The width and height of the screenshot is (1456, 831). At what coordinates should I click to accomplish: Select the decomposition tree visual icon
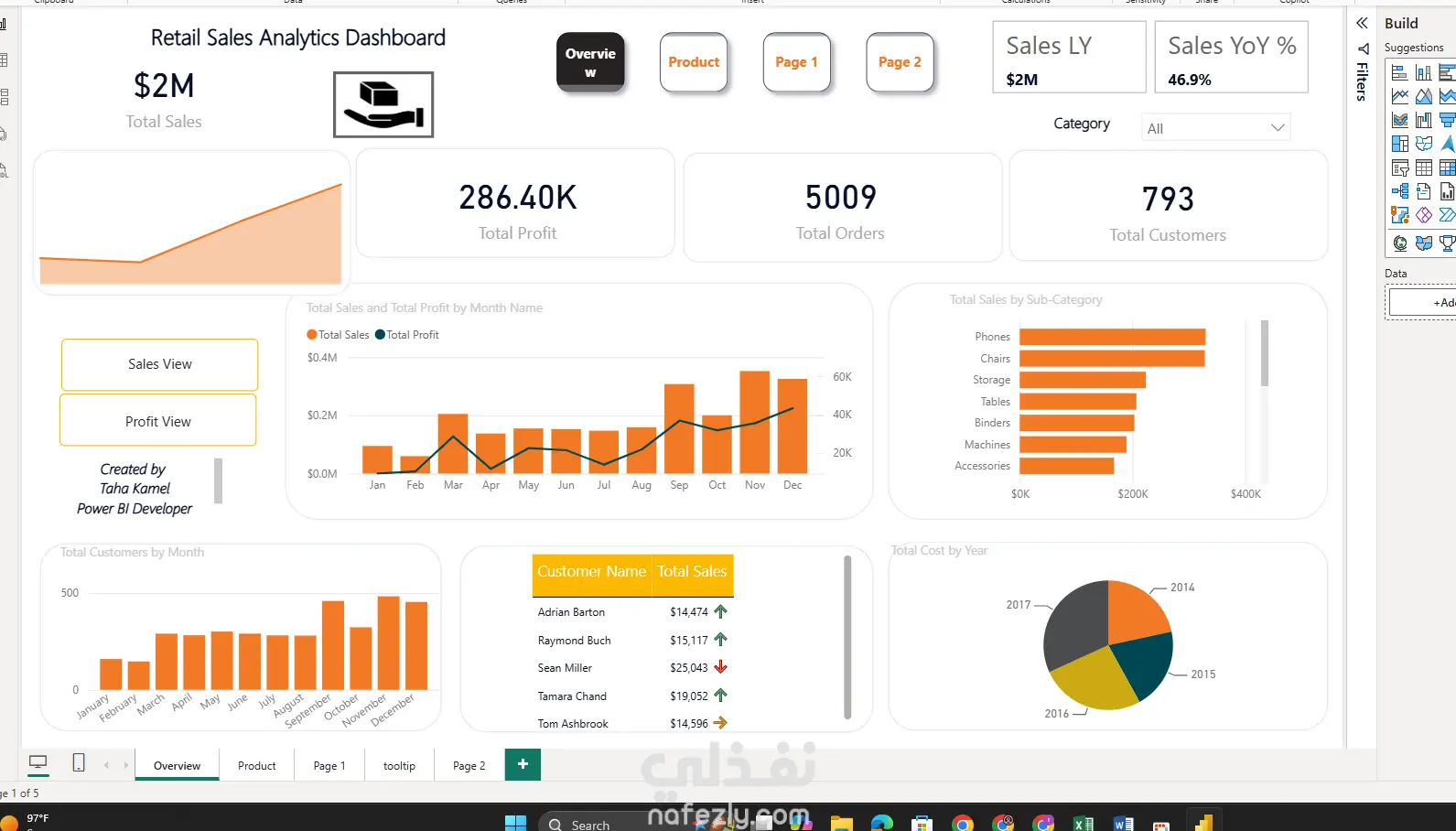click(1399, 191)
